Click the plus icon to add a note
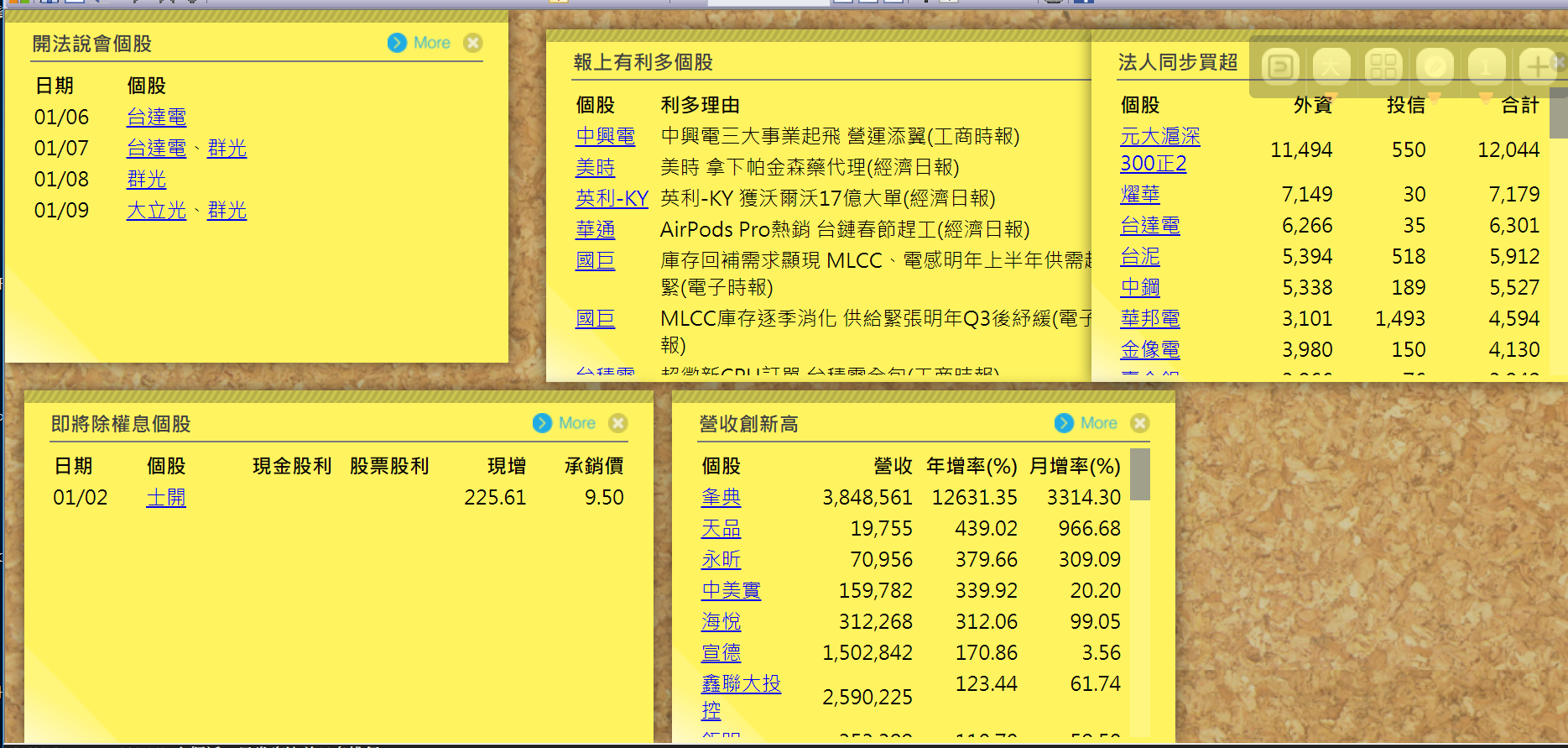 (1537, 66)
